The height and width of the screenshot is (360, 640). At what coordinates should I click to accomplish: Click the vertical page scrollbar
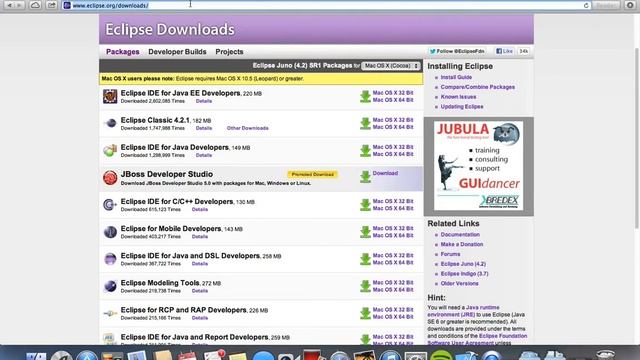pos(637,139)
